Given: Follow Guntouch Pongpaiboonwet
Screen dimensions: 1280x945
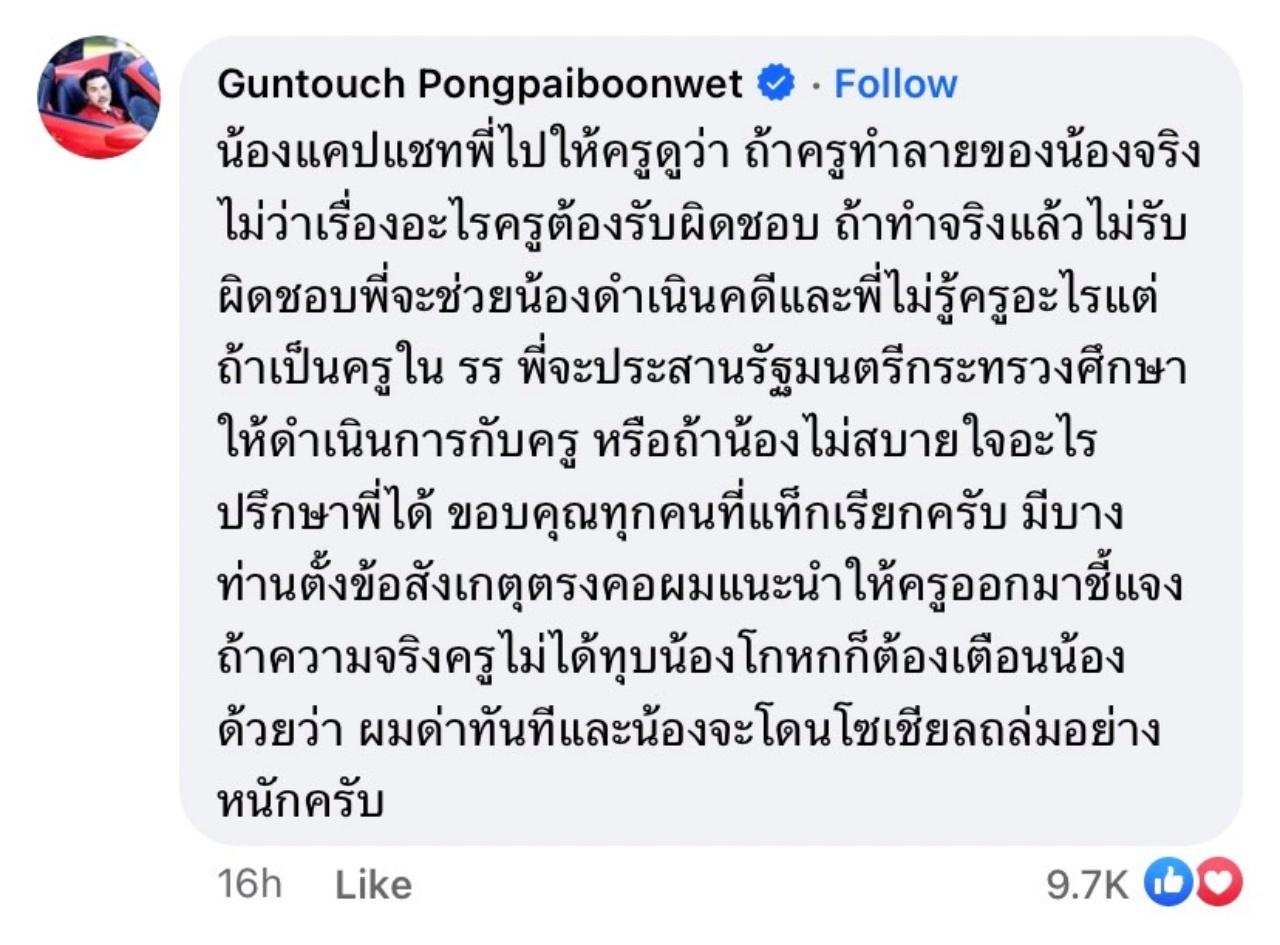Looking at the screenshot, I should pos(895,85).
